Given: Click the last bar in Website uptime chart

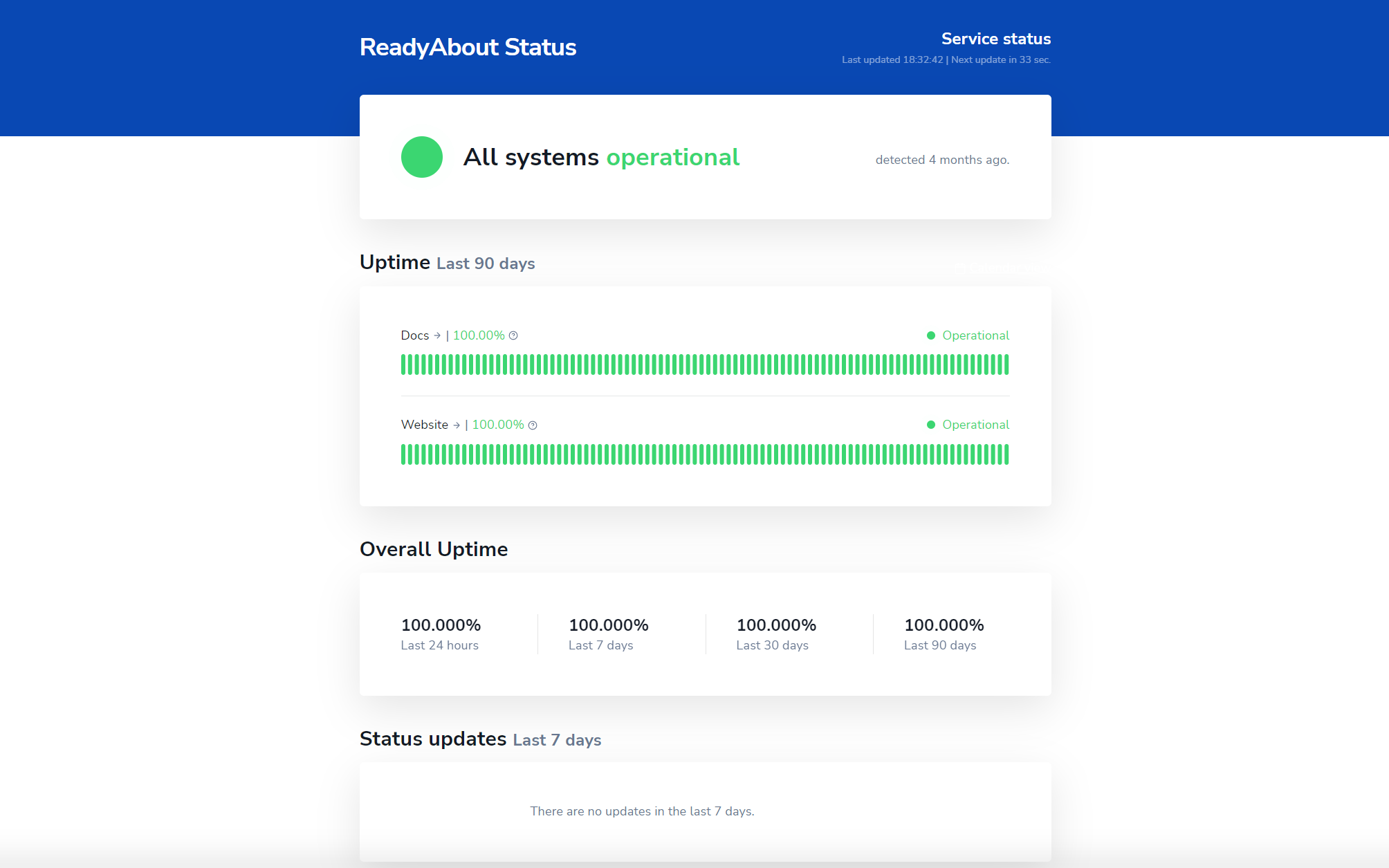Looking at the screenshot, I should click(1006, 454).
